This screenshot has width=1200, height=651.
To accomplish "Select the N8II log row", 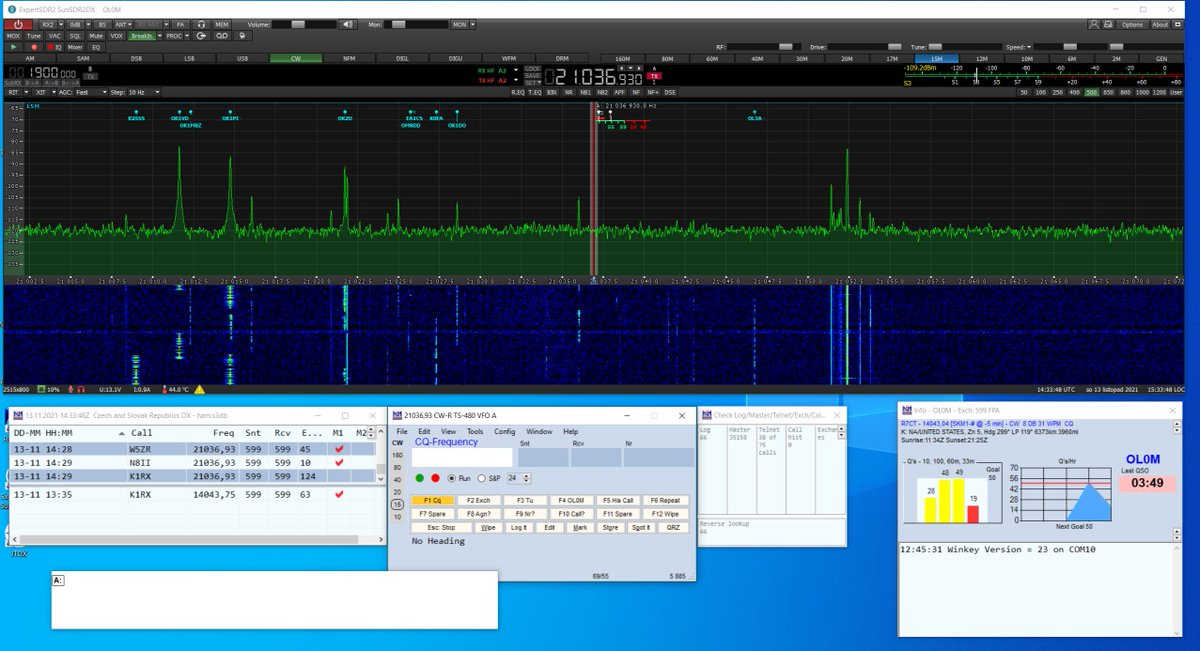I will click(195, 463).
